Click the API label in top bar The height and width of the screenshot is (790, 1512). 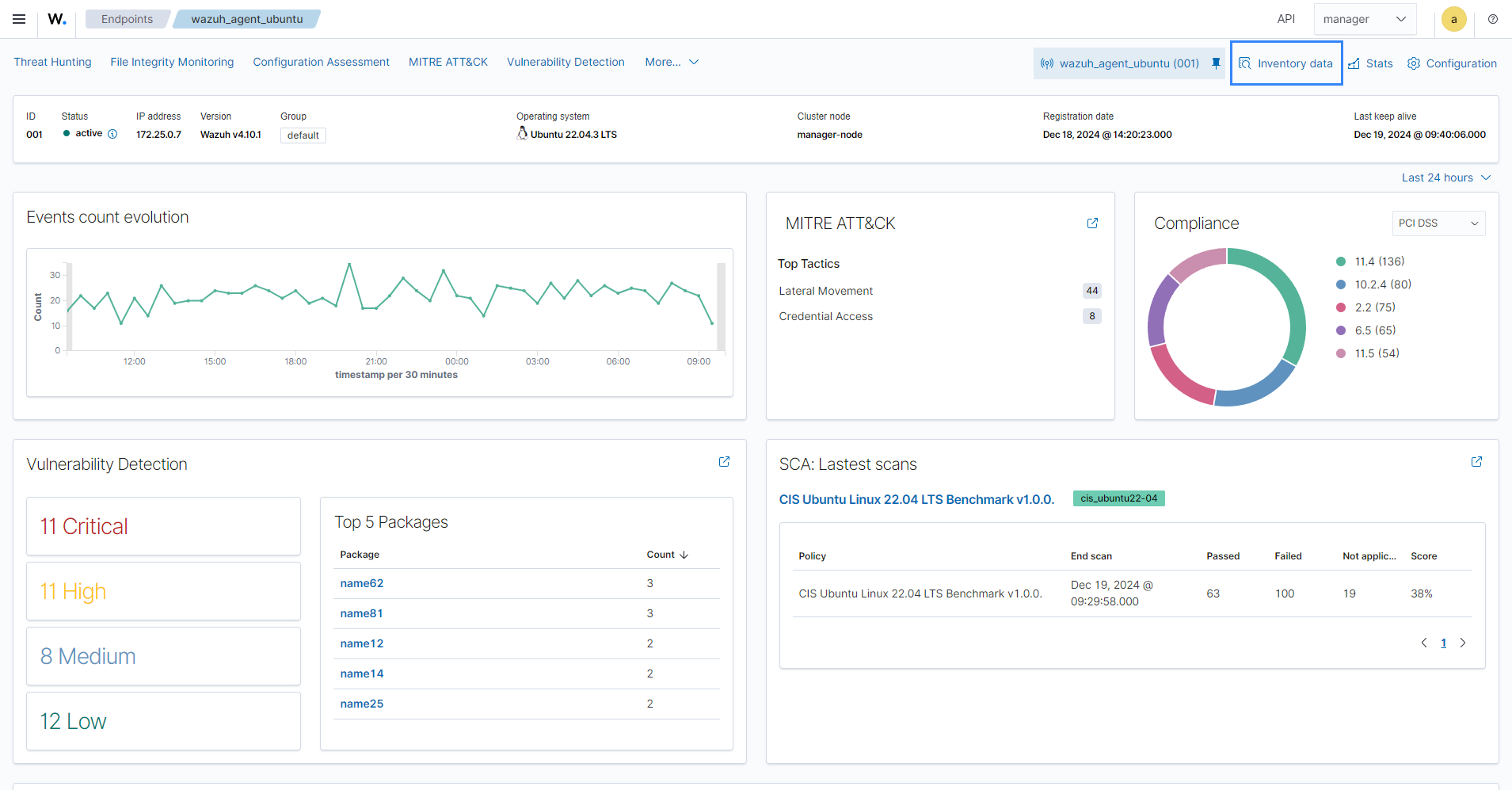(1285, 19)
